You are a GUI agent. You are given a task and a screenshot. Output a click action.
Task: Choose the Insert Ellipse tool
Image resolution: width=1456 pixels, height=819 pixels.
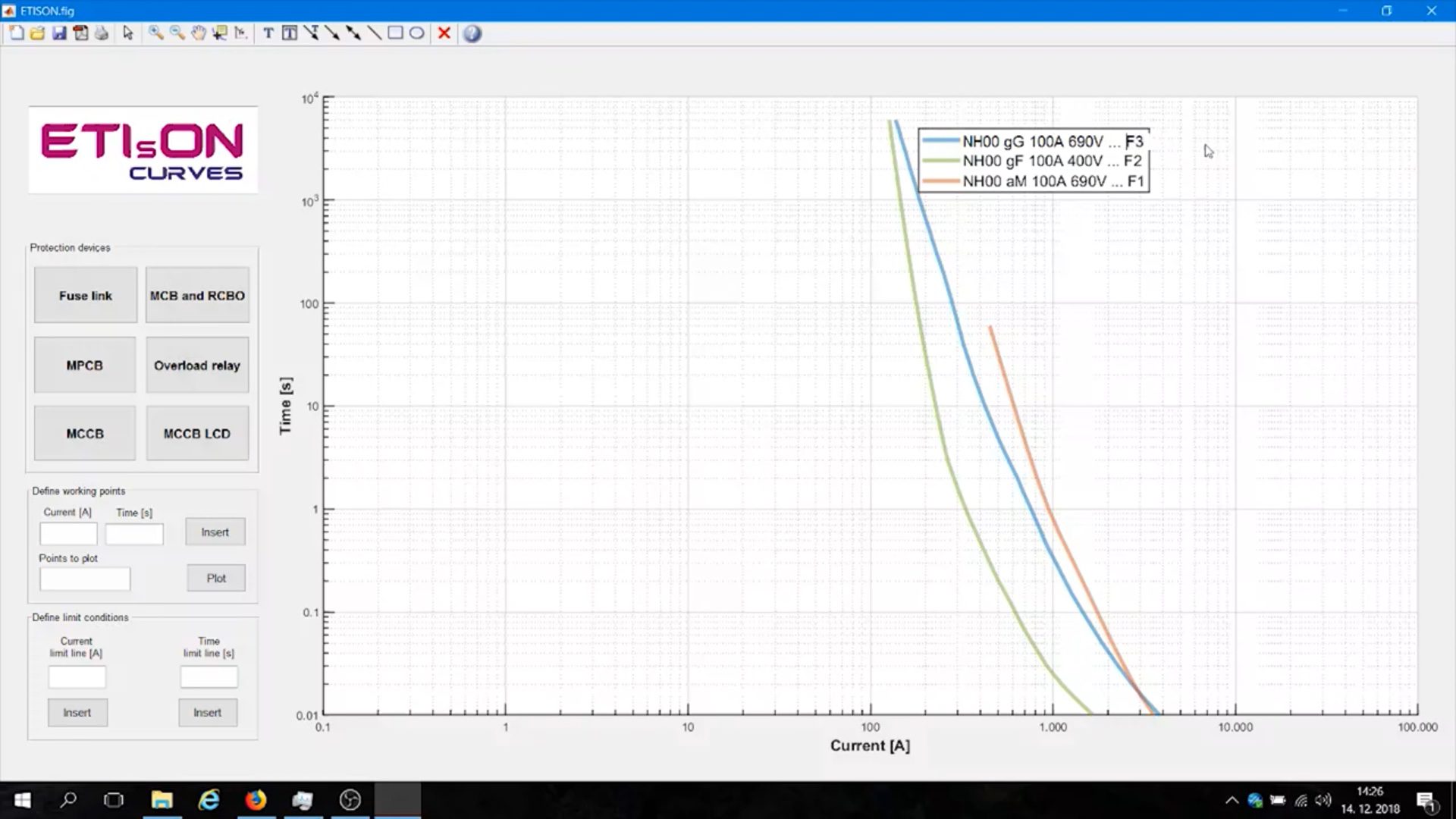coord(416,33)
